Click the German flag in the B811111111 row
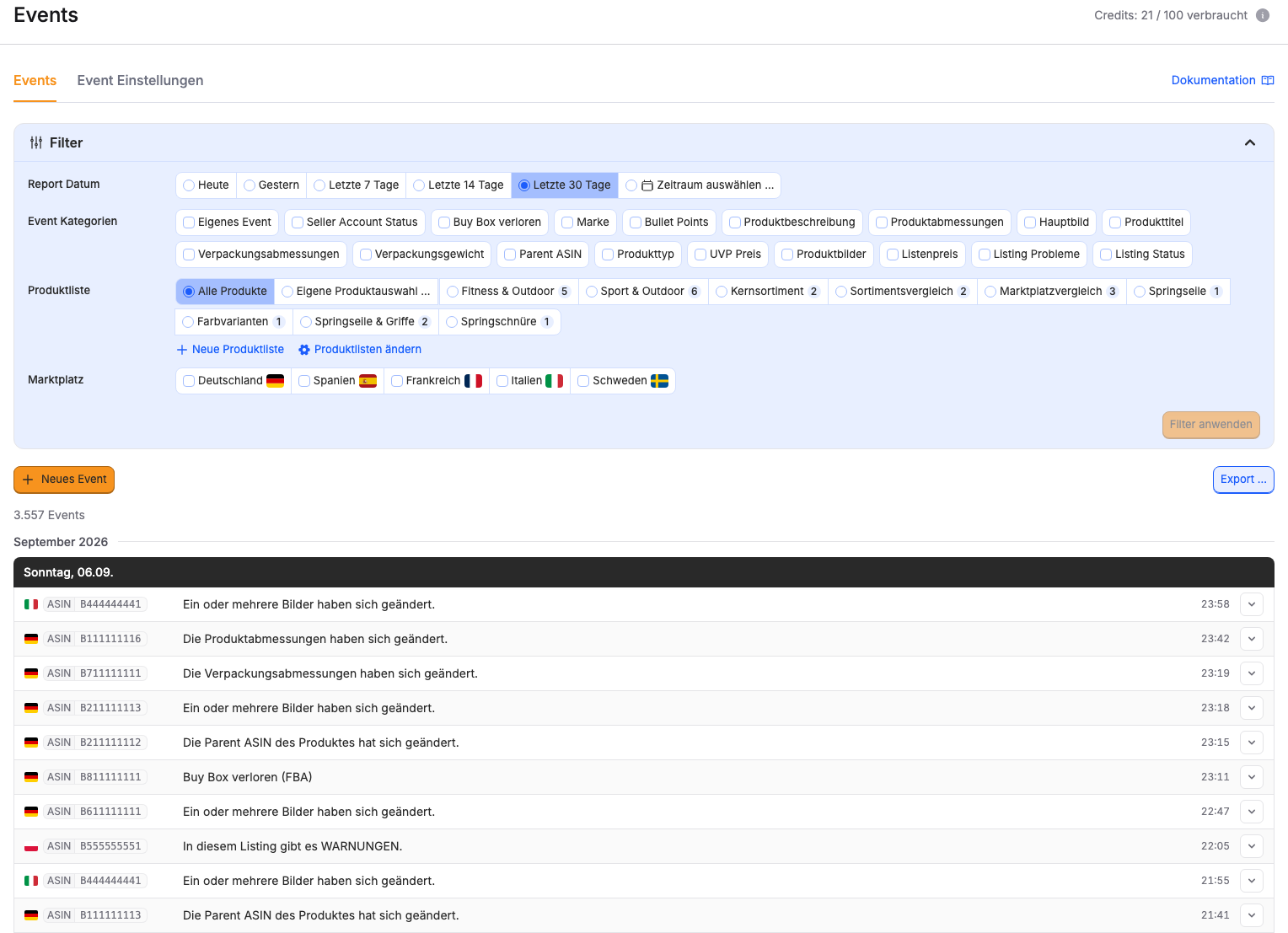Image resolution: width=1288 pixels, height=933 pixels. [31, 777]
